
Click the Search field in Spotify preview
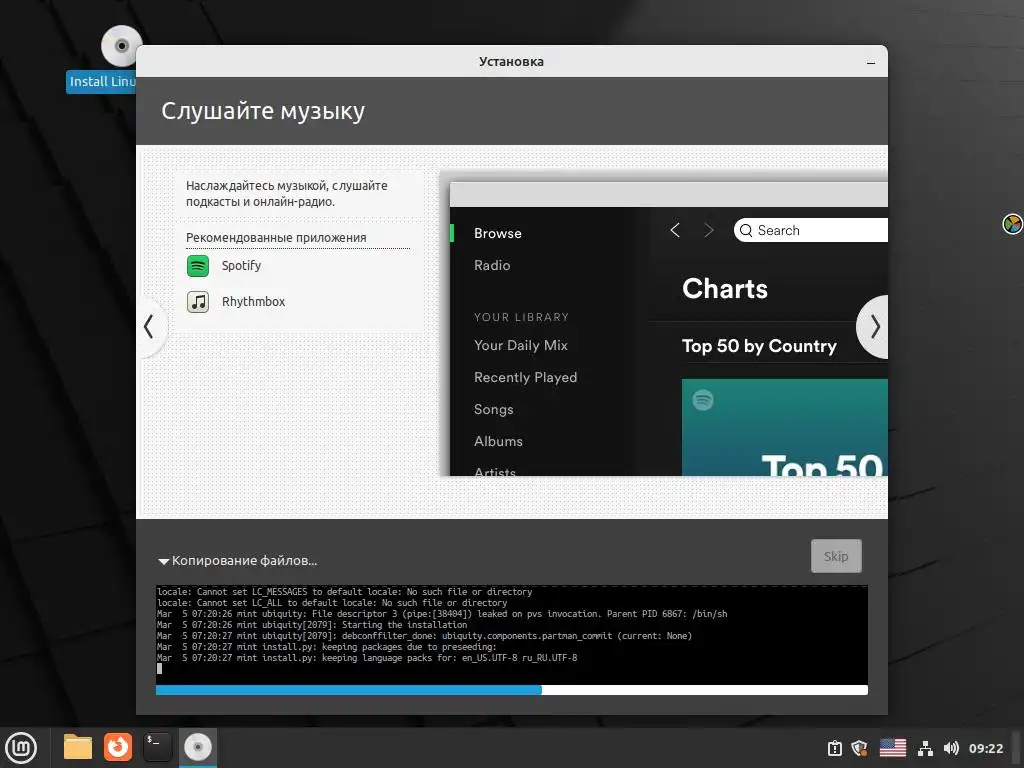point(810,231)
